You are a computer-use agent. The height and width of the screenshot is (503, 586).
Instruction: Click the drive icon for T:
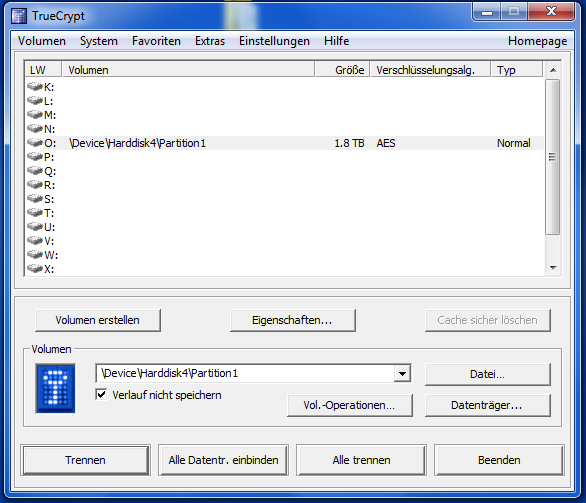point(35,213)
